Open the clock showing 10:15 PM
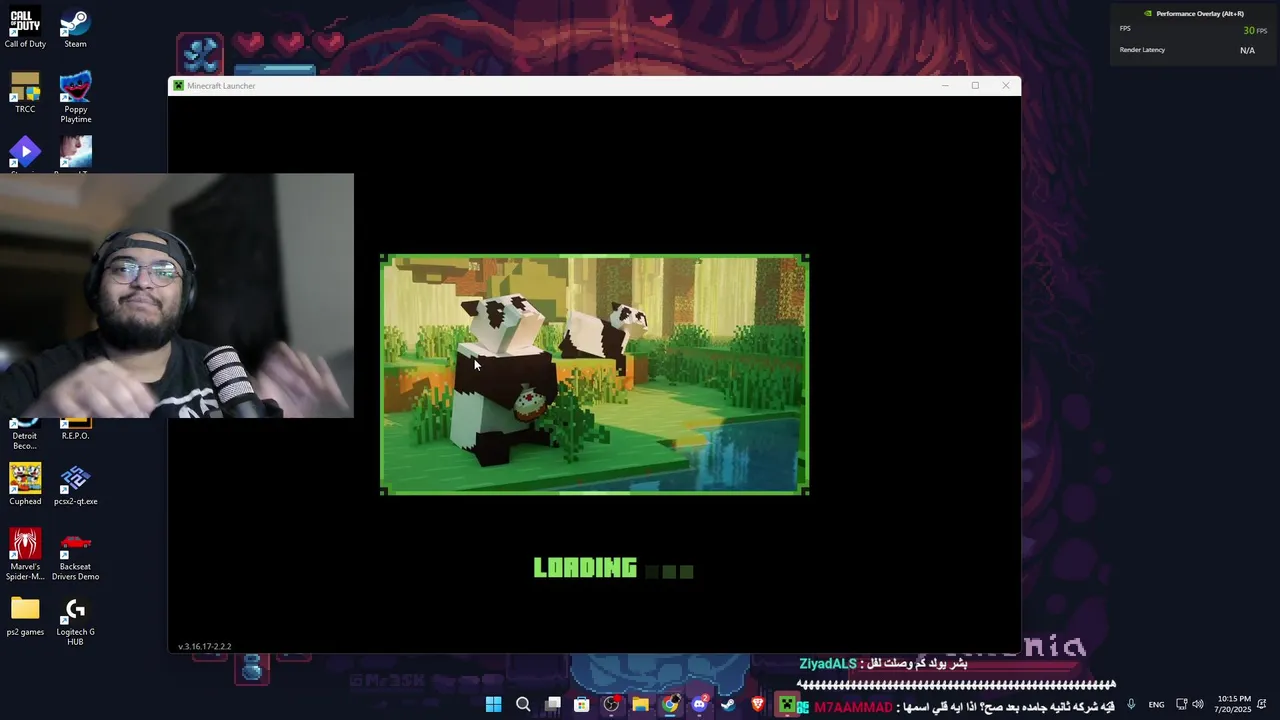The image size is (1280, 720). click(1234, 704)
